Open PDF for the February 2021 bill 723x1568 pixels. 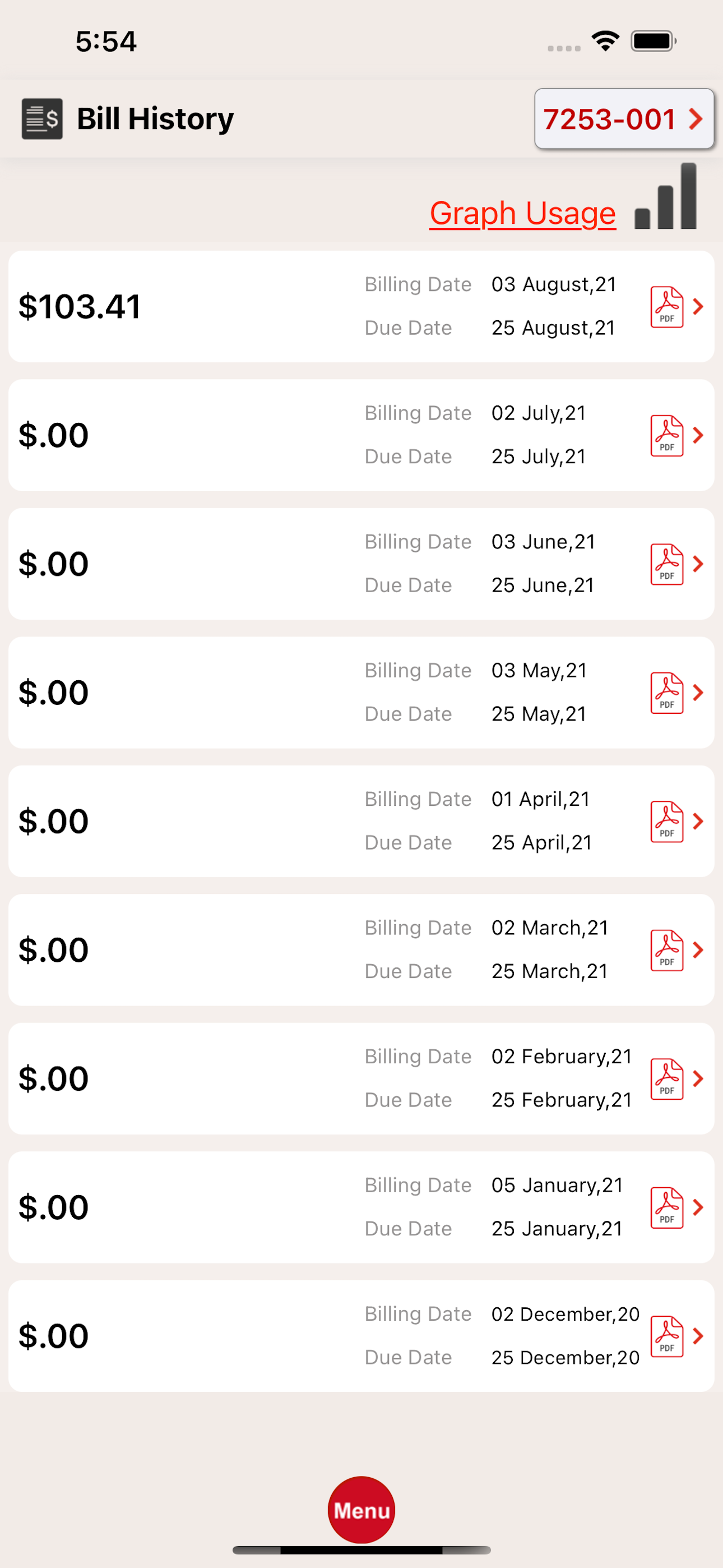coord(666,1078)
